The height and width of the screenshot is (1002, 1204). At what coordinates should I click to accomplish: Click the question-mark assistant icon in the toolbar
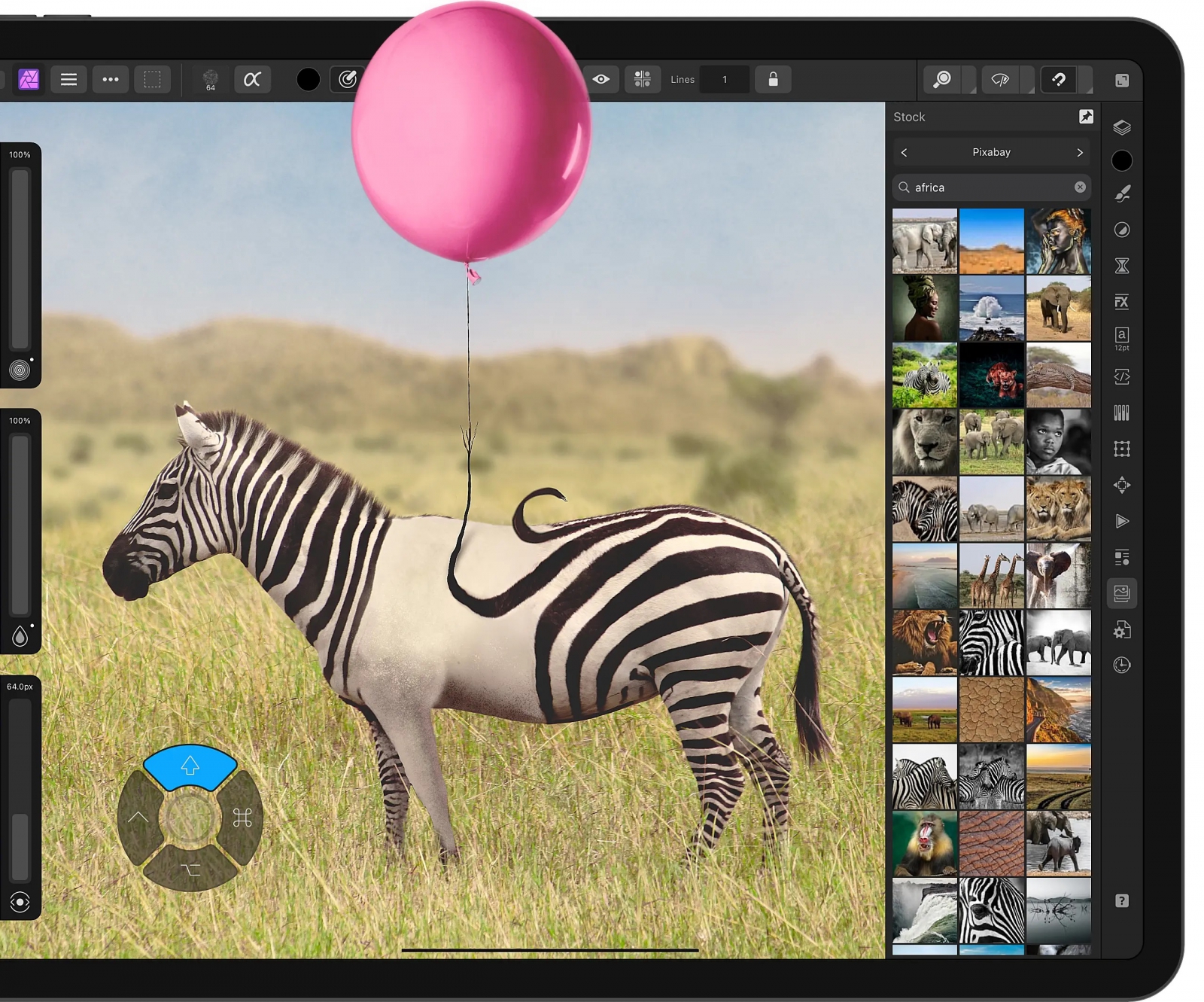tap(1059, 79)
